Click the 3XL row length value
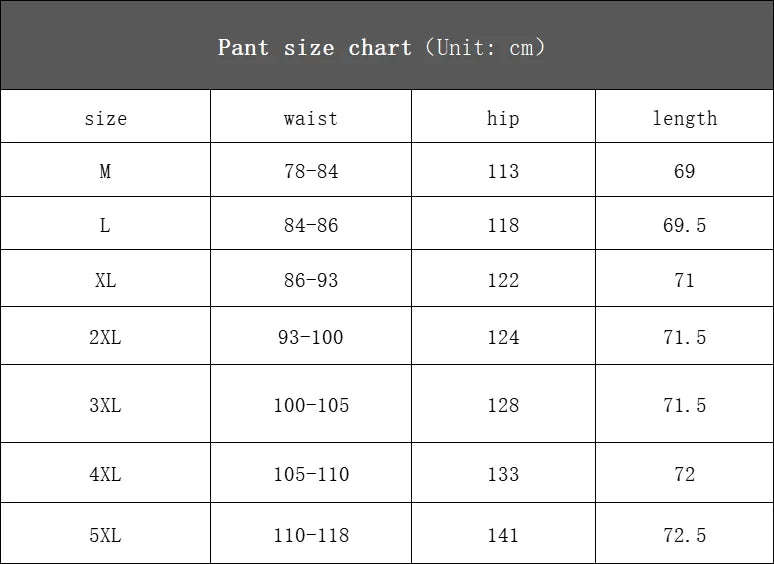The height and width of the screenshot is (564, 774). [684, 405]
